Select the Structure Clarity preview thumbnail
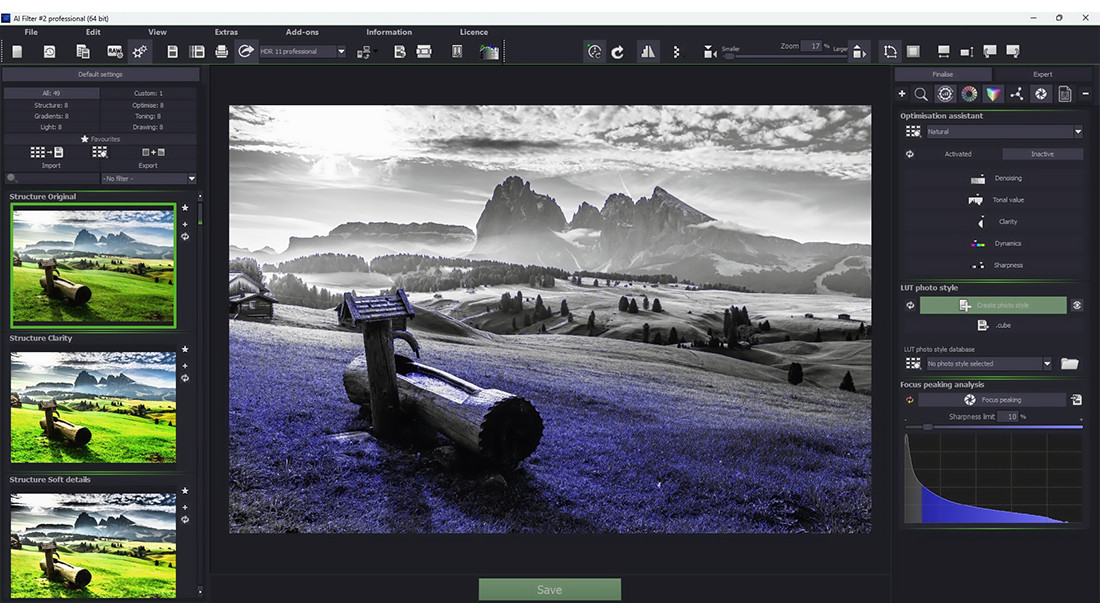 point(93,406)
